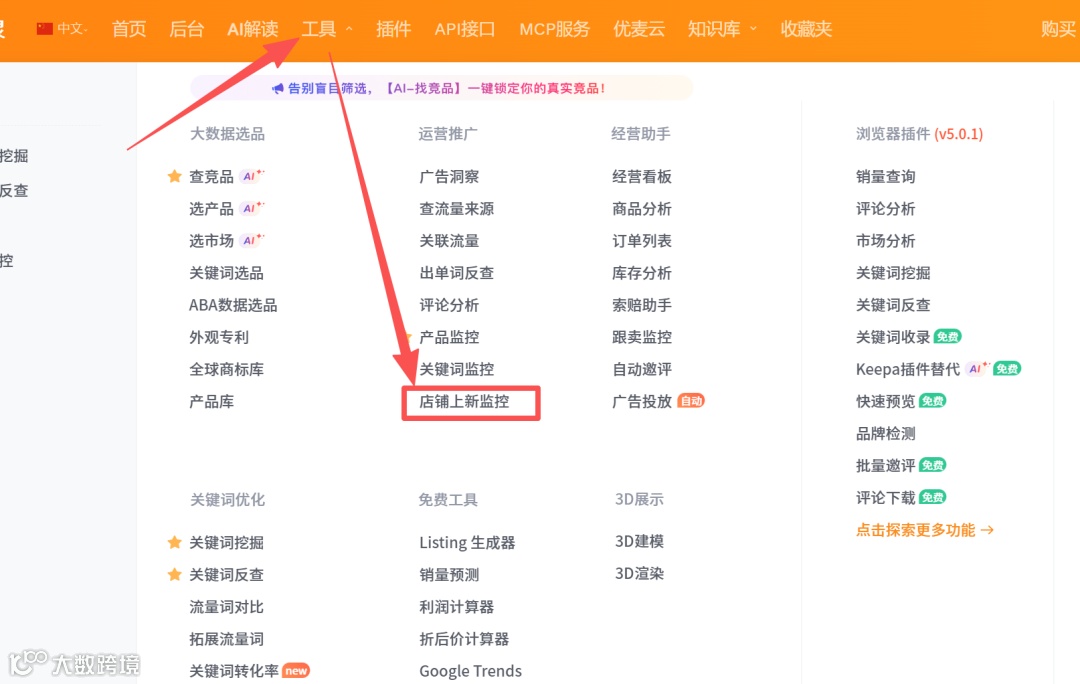Click the AI badge next to 选市场
The image size is (1080, 684).
[x=252, y=240]
